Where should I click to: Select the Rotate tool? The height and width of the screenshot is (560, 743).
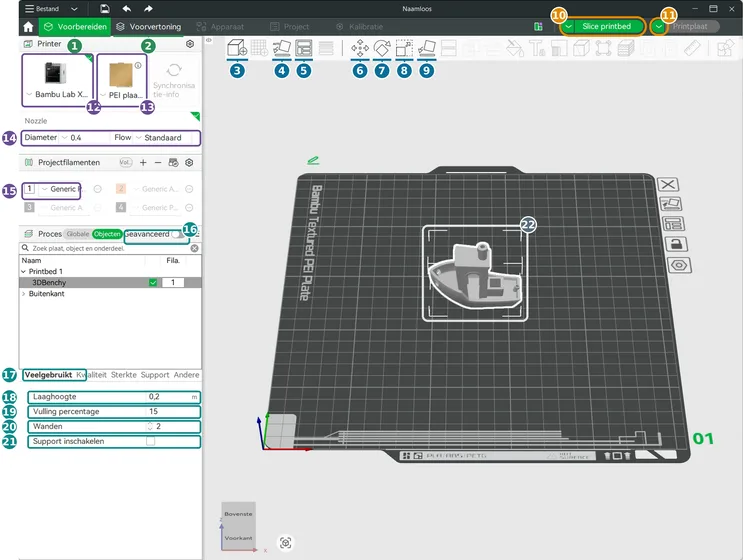[x=382, y=48]
